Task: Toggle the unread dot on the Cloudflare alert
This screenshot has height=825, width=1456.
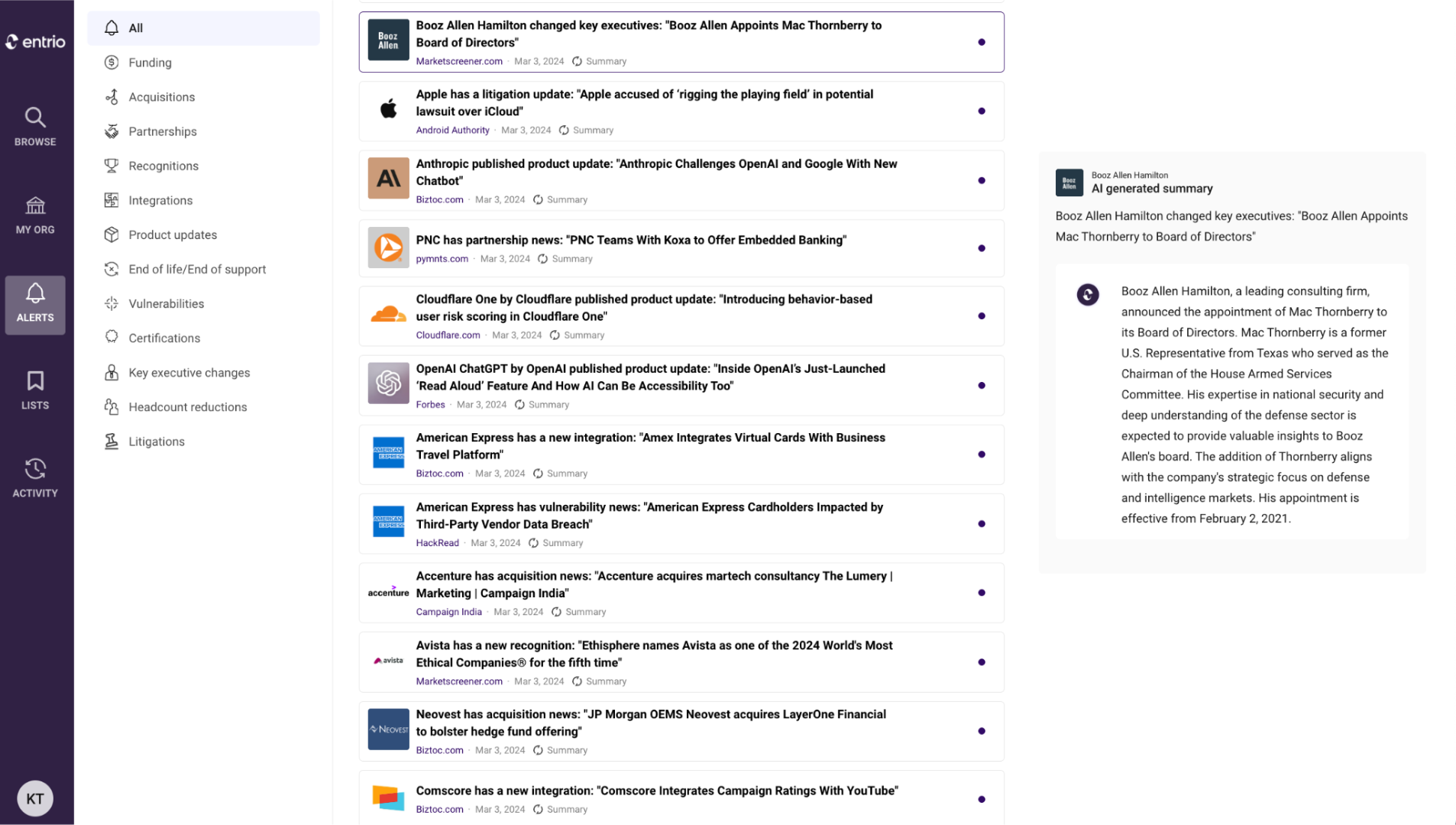Action: coord(982,316)
